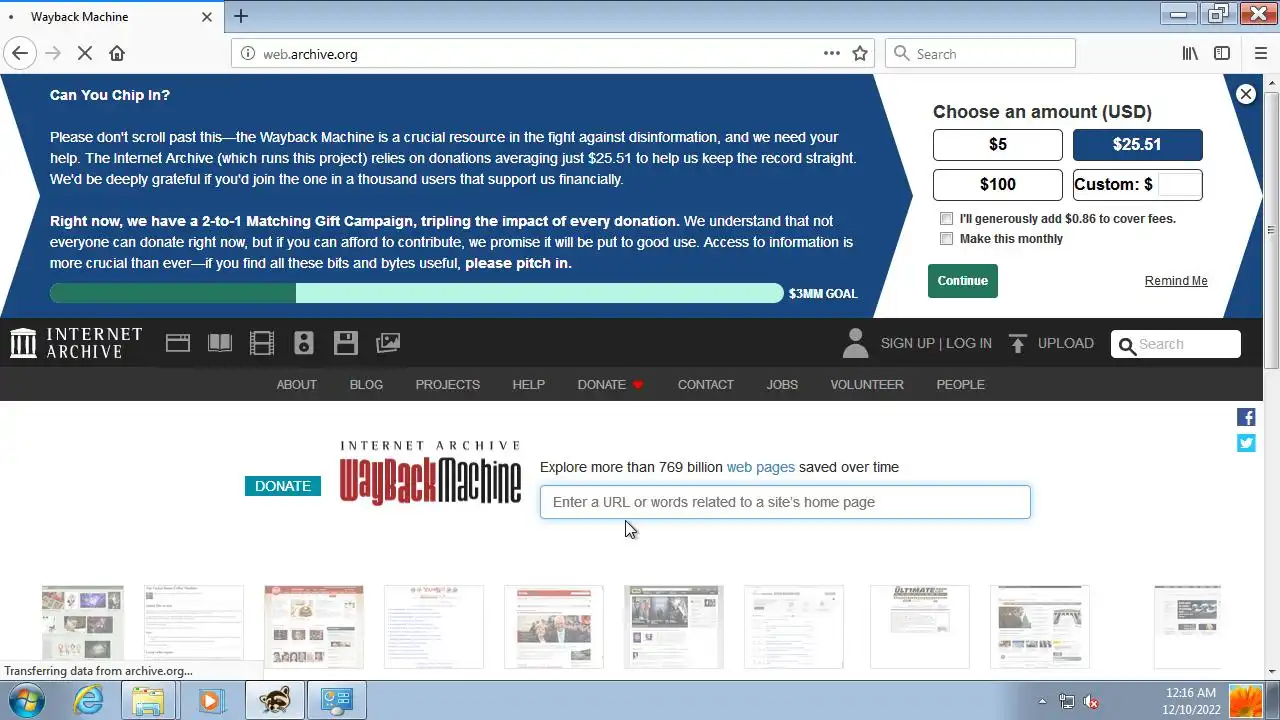Open the VOLUNTEER menu item

(867, 385)
